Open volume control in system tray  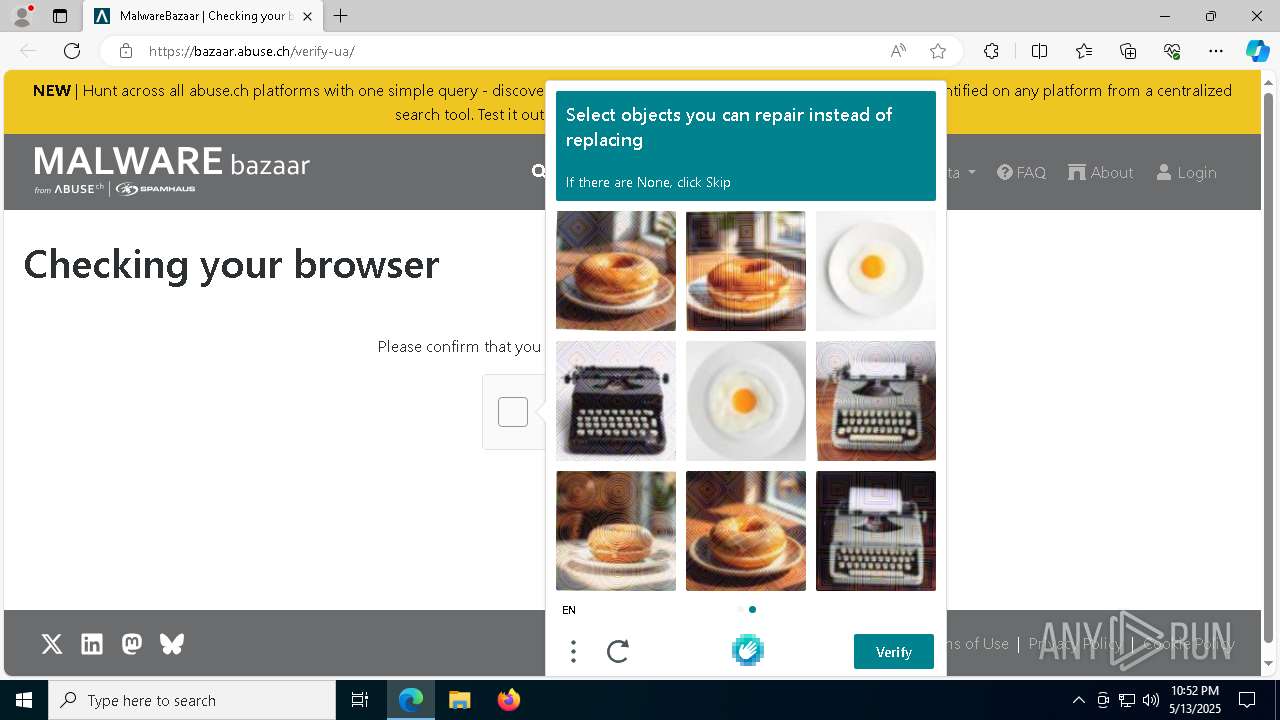click(1150, 700)
